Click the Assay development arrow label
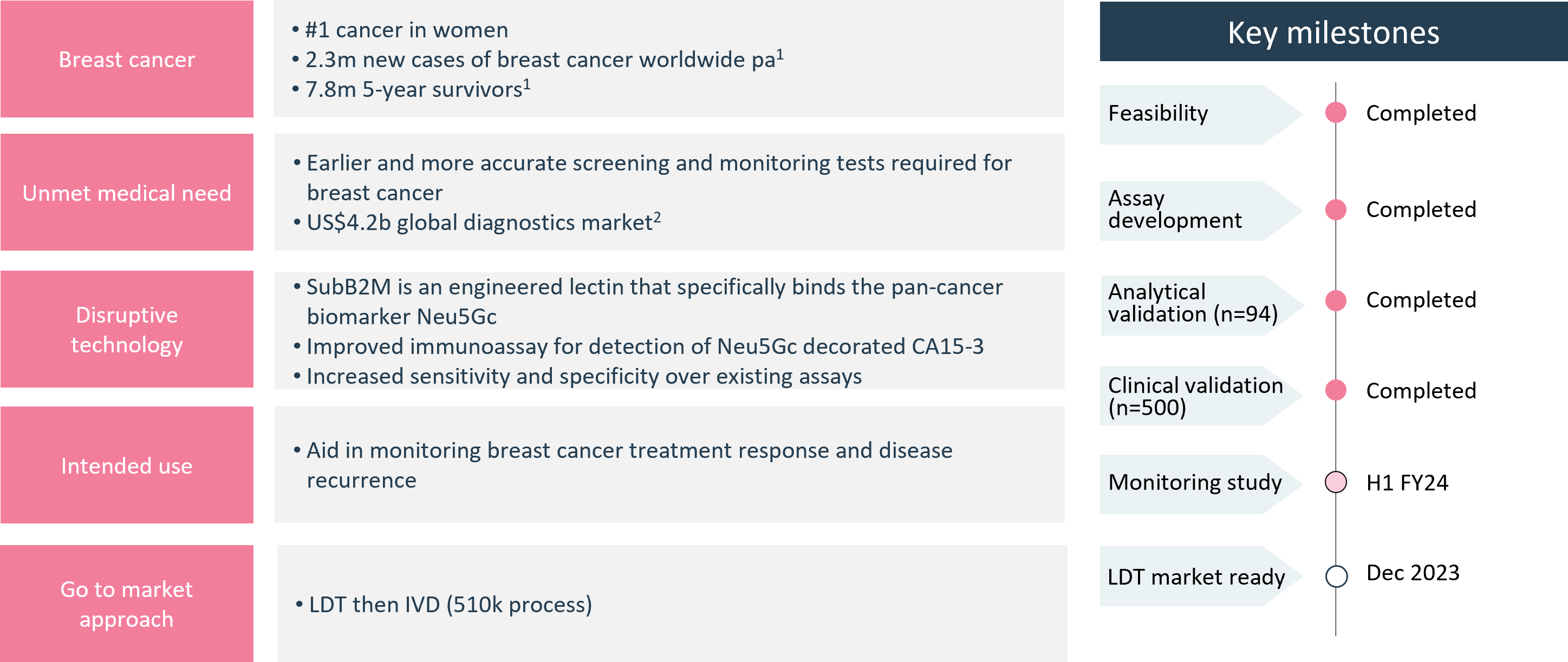Screen dimensions: 1568x662 point(1201,211)
